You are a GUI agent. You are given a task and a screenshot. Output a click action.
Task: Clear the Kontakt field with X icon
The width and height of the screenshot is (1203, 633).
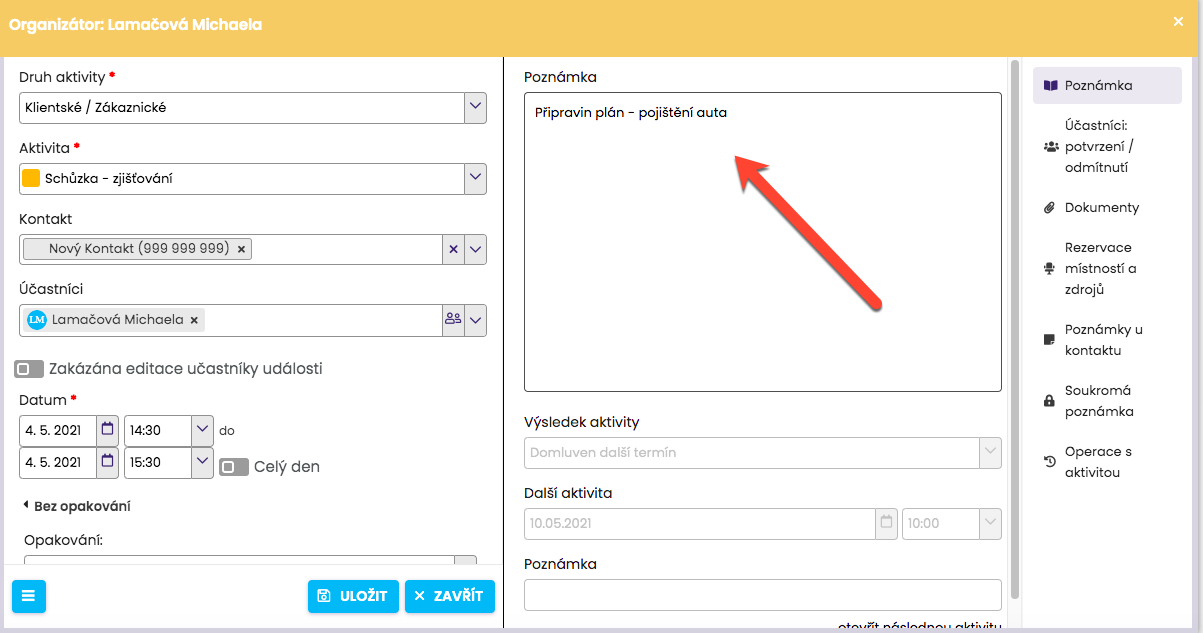(x=453, y=249)
